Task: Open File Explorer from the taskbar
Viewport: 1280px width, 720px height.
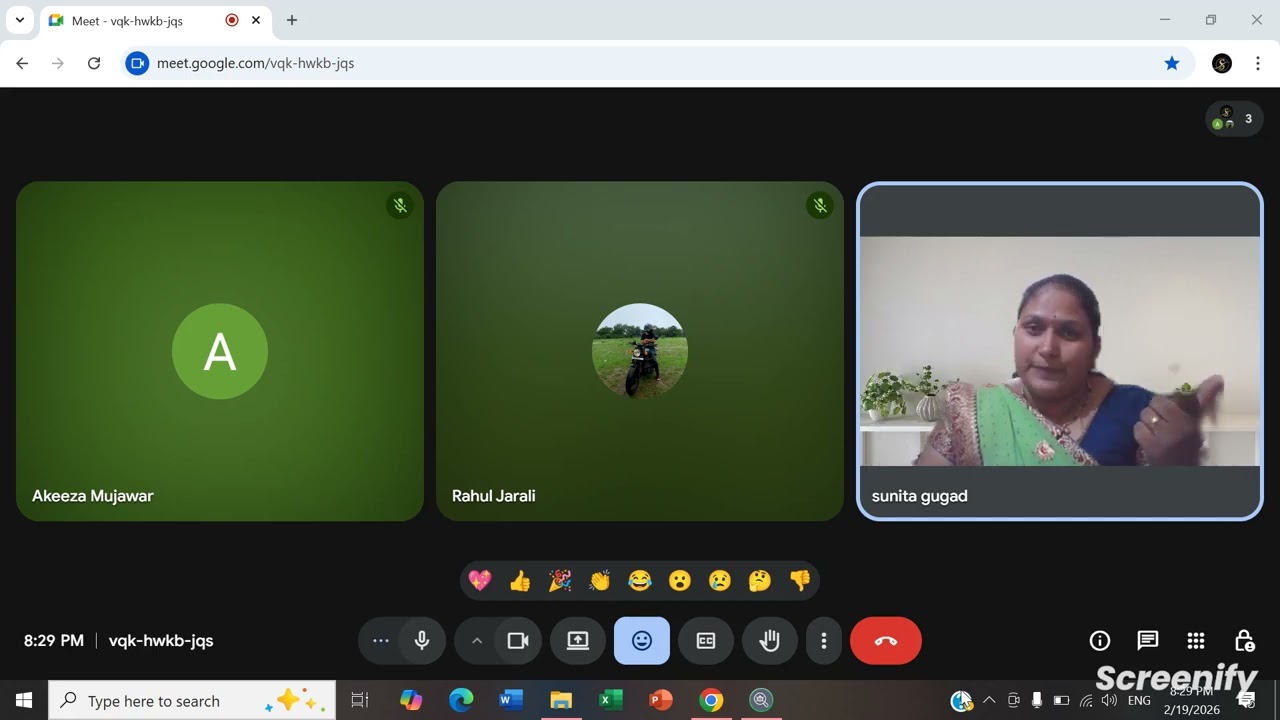Action: [561, 700]
